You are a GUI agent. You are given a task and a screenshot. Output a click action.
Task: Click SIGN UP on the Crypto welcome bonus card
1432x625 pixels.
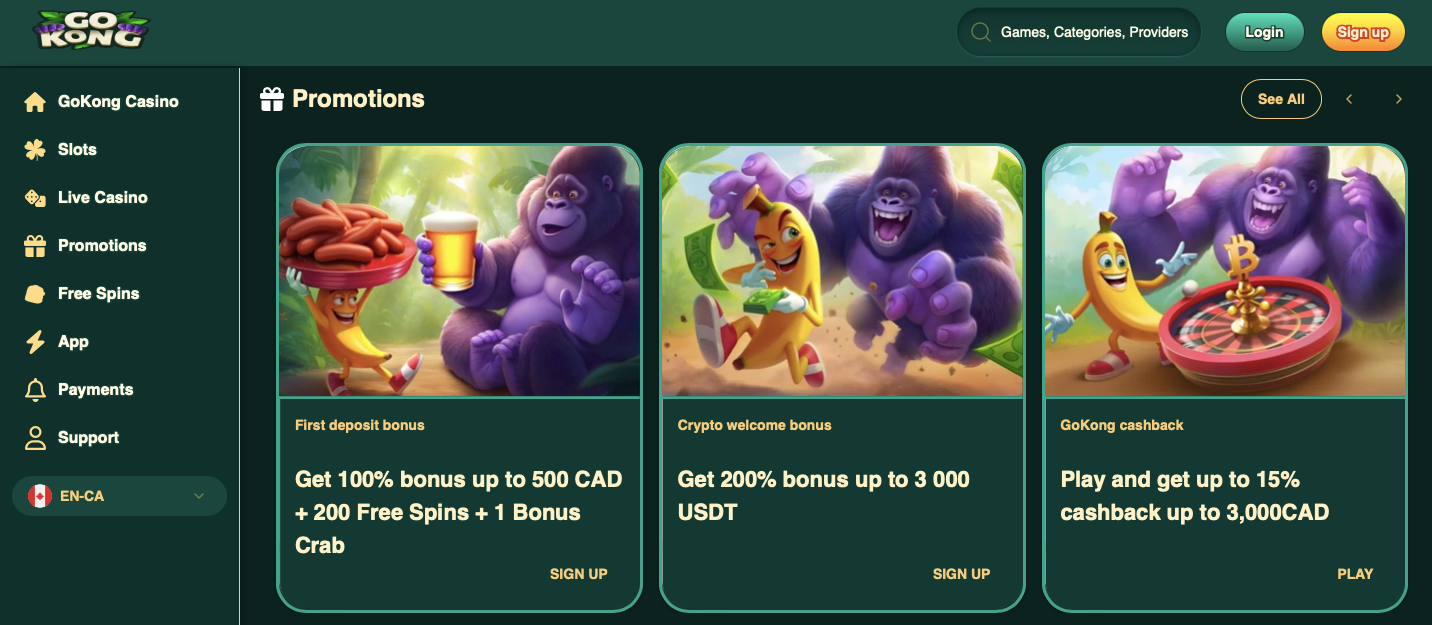[x=960, y=573]
